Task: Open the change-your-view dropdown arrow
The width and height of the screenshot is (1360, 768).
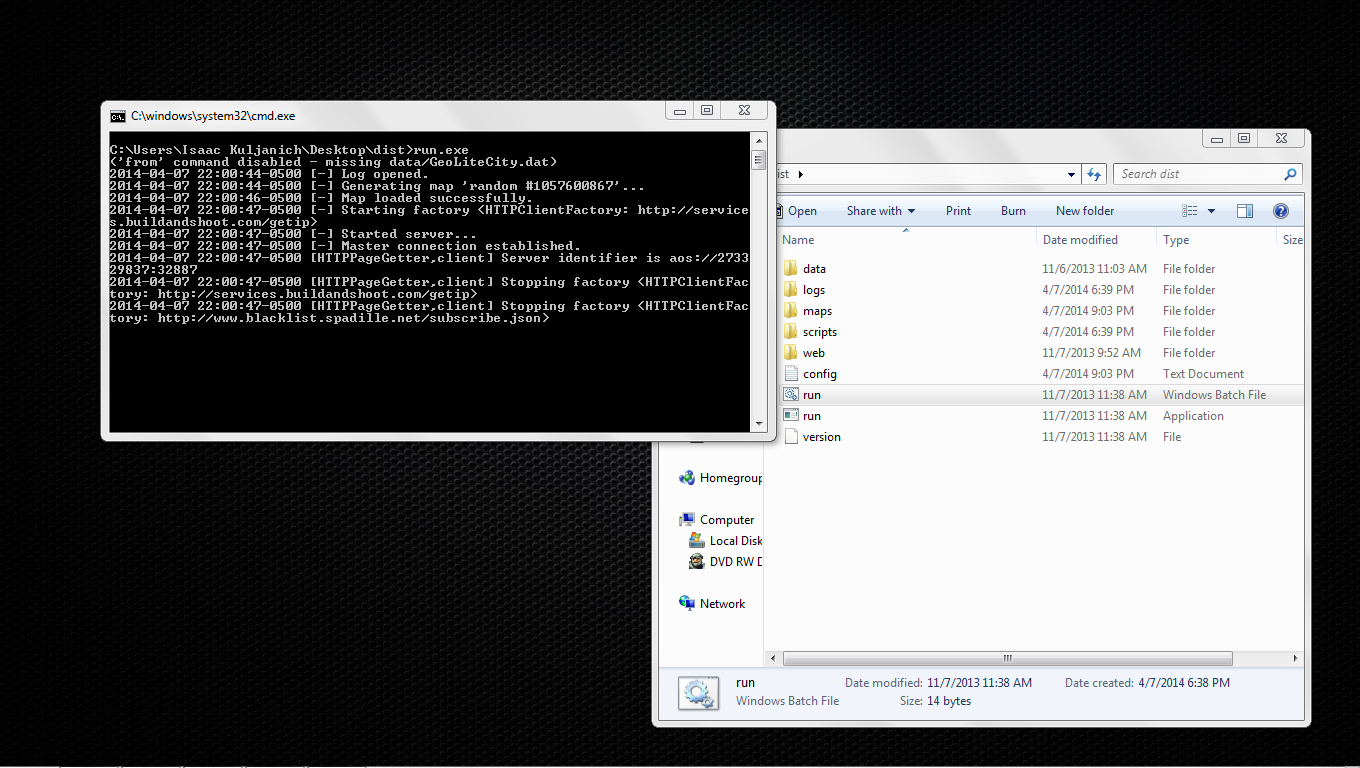Action: coord(1209,210)
